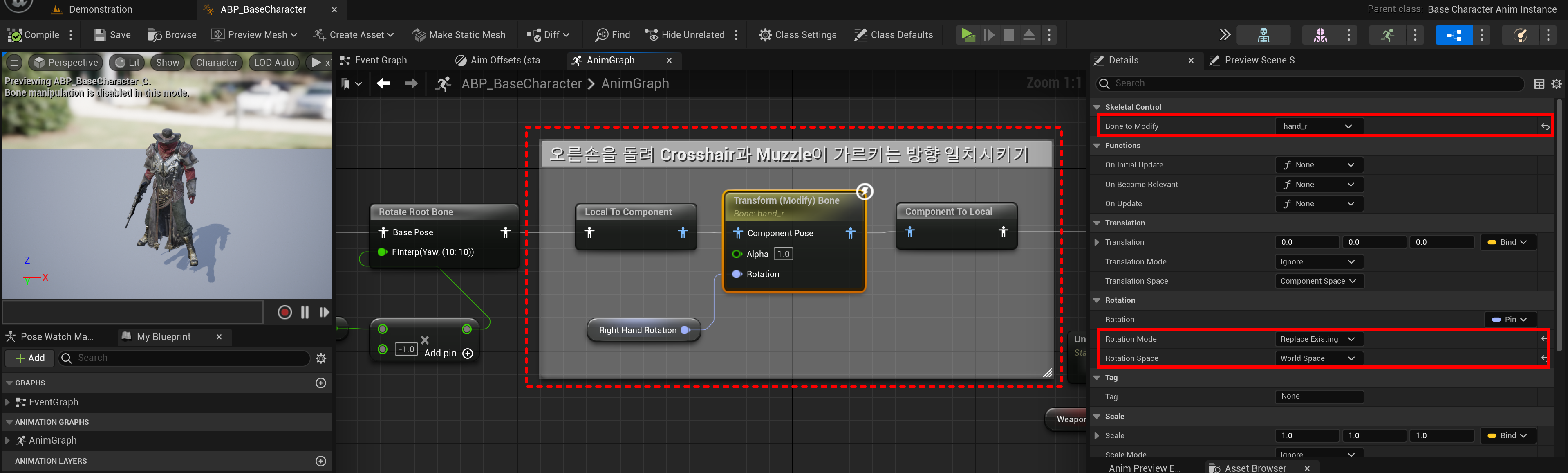Open the Bone to Modify dropdown
1568x473 pixels.
[1318, 126]
